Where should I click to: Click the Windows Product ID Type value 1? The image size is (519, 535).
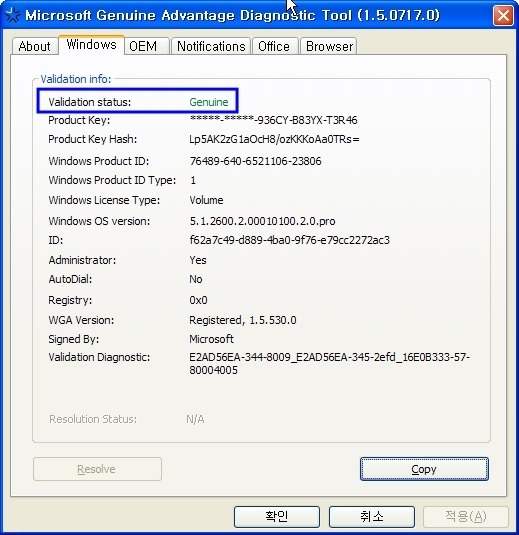click(x=193, y=180)
